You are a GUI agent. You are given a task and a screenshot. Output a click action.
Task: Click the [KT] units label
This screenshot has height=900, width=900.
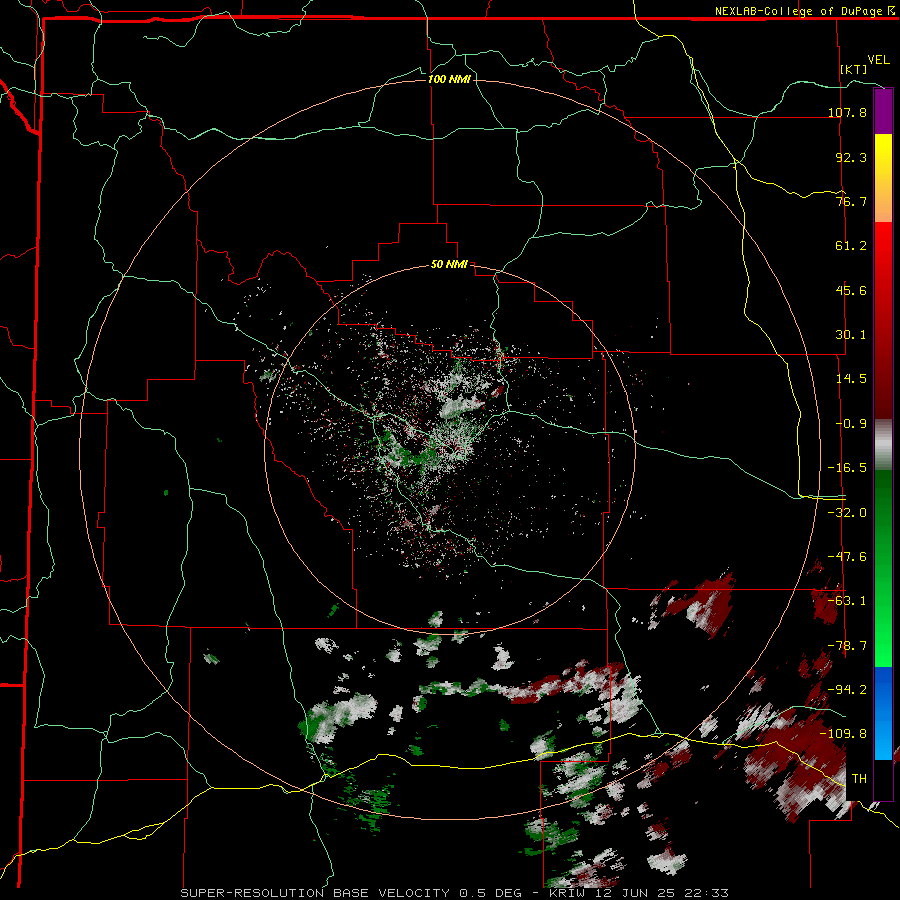pos(854,69)
